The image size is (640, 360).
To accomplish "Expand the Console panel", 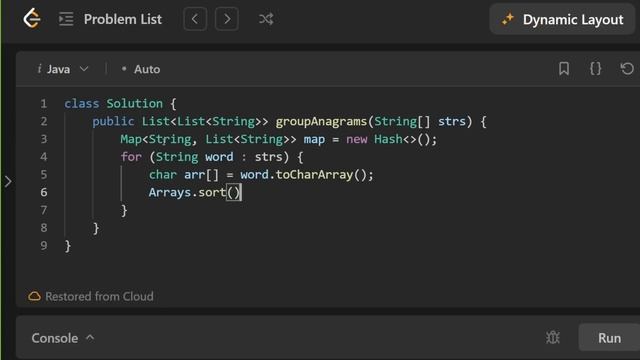I will tap(63, 338).
